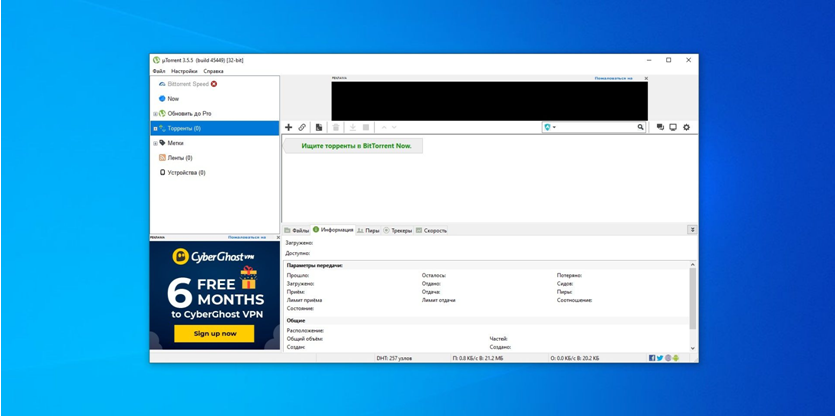This screenshot has width=835, height=416.
Task: Switch to the Информация tab
Action: [x=333, y=230]
